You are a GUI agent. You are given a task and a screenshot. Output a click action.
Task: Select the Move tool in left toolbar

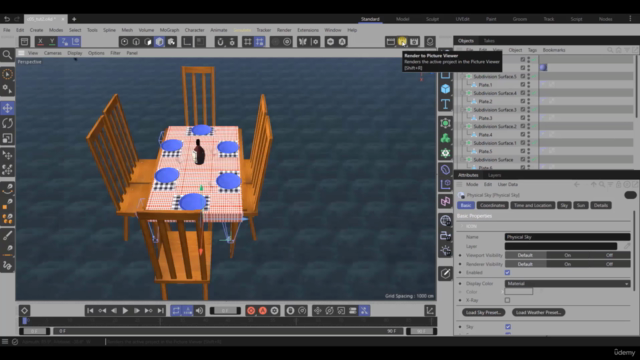7,108
